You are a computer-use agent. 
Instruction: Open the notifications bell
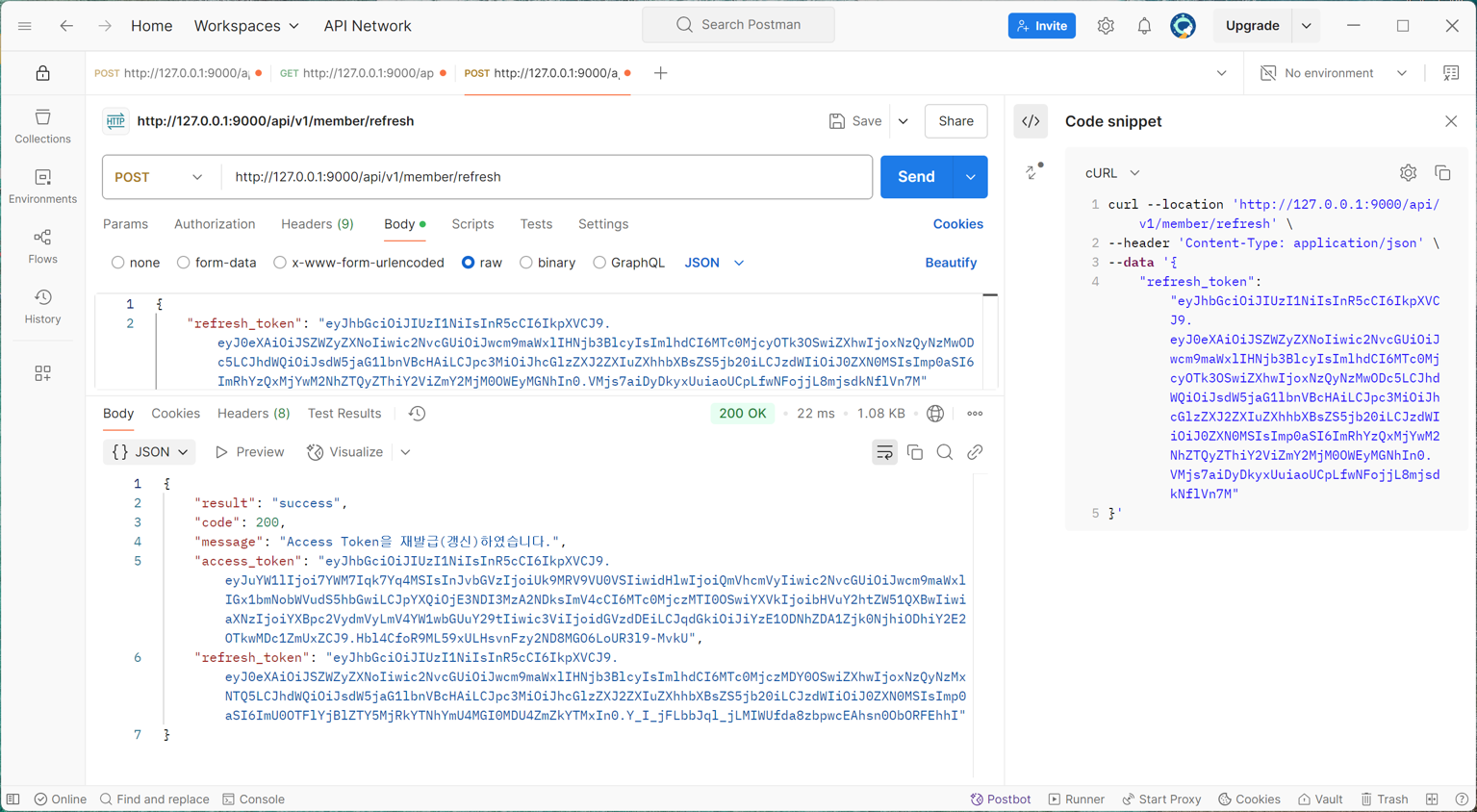(x=1144, y=26)
